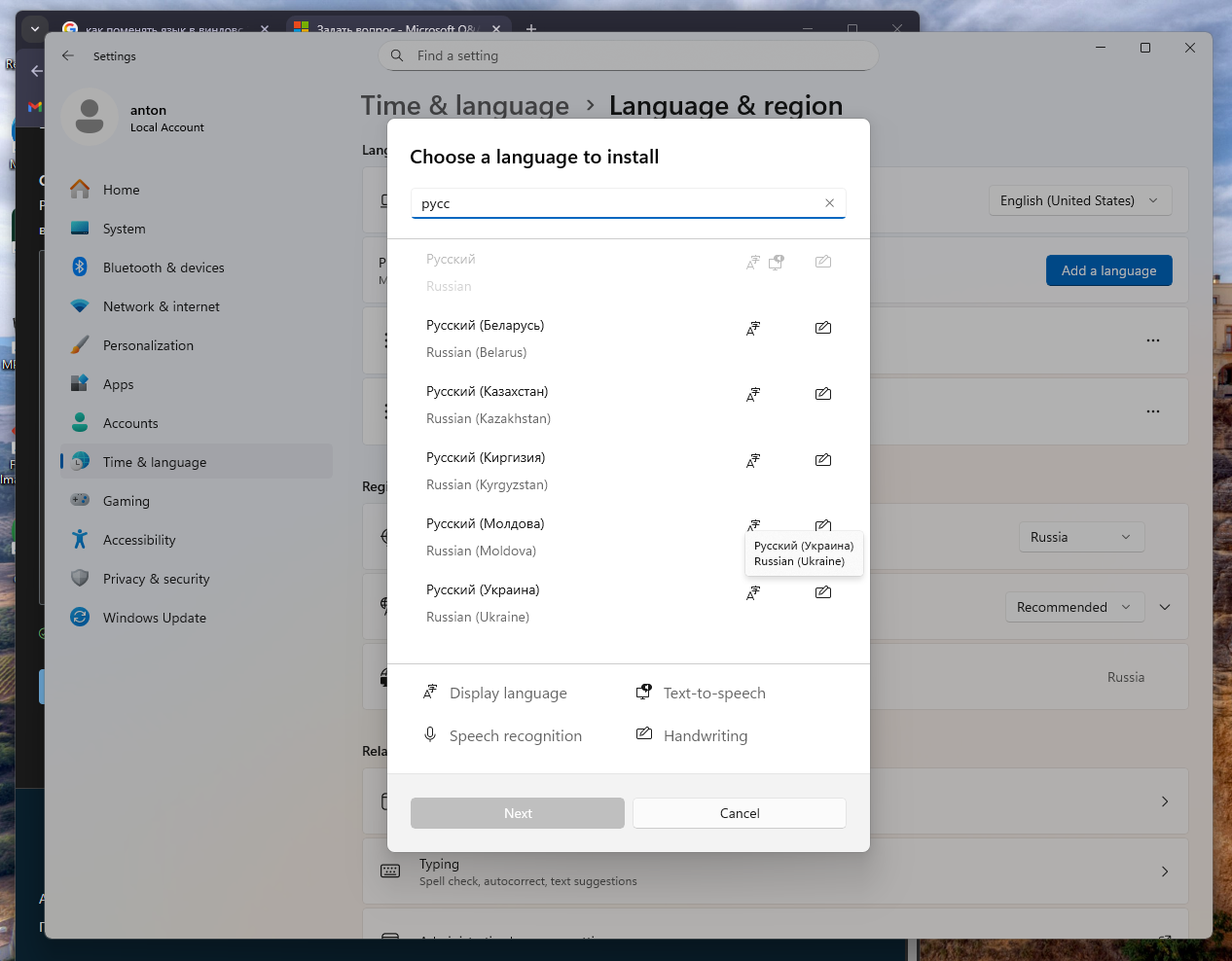Viewport: 1232px width, 961px height.
Task: Open Bluetooth & devices page
Action: pyautogui.click(x=196, y=267)
